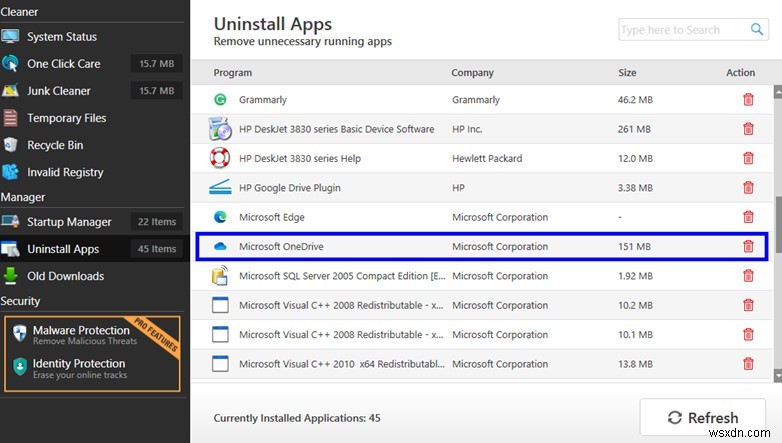Screen dimensions: 782x443
Task: Trash the 10.2 MB Visual C++ 2008 Redistributable
Action: click(748, 305)
